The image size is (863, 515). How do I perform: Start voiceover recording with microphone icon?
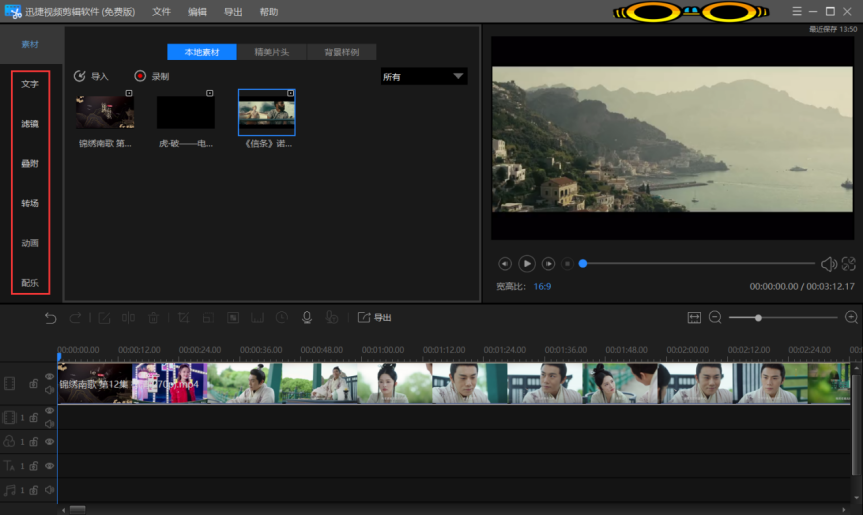pyautogui.click(x=307, y=318)
